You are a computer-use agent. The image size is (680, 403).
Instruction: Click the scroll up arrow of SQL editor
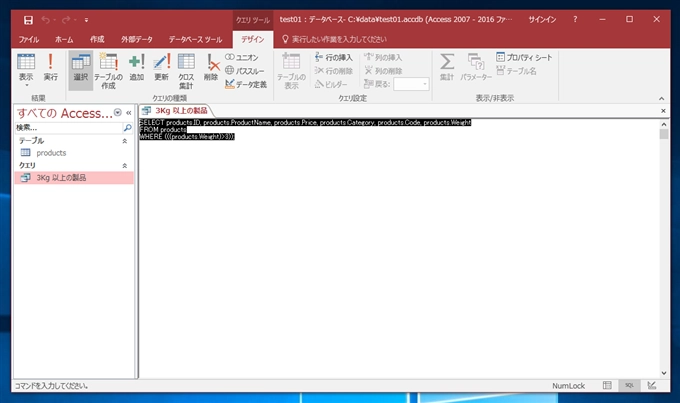pyautogui.click(x=664, y=124)
